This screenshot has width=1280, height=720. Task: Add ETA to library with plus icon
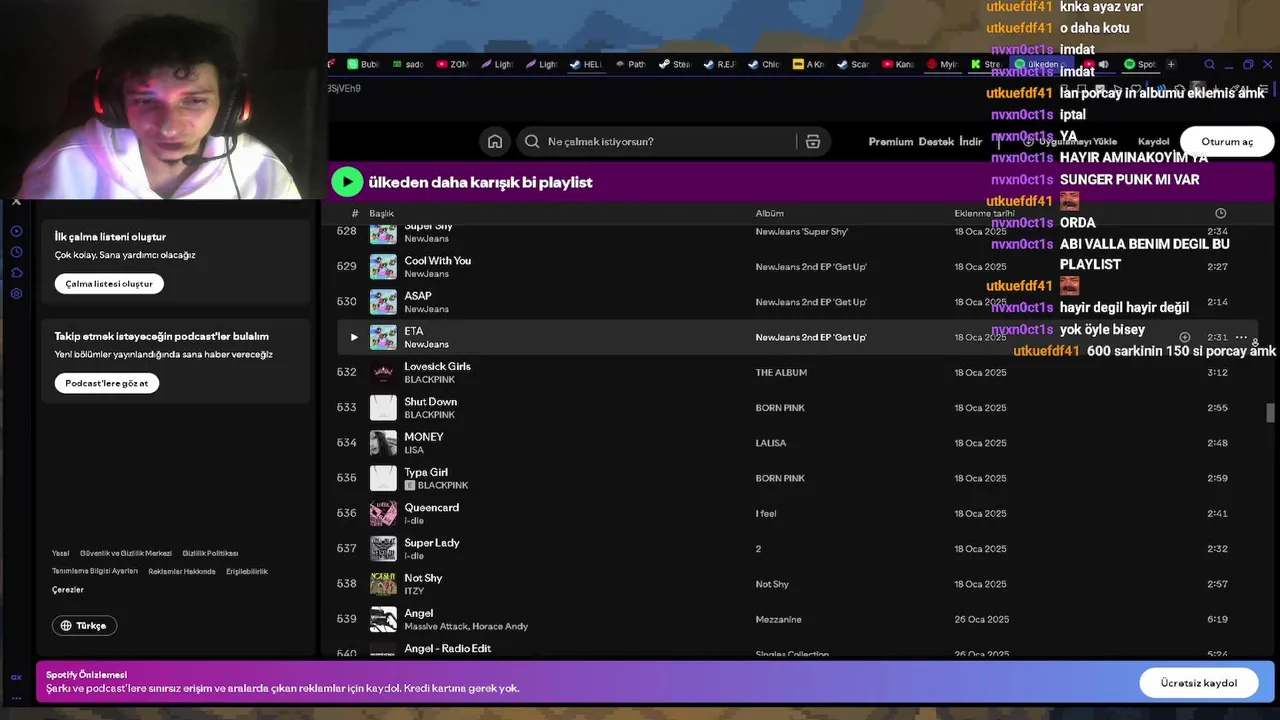point(1185,337)
